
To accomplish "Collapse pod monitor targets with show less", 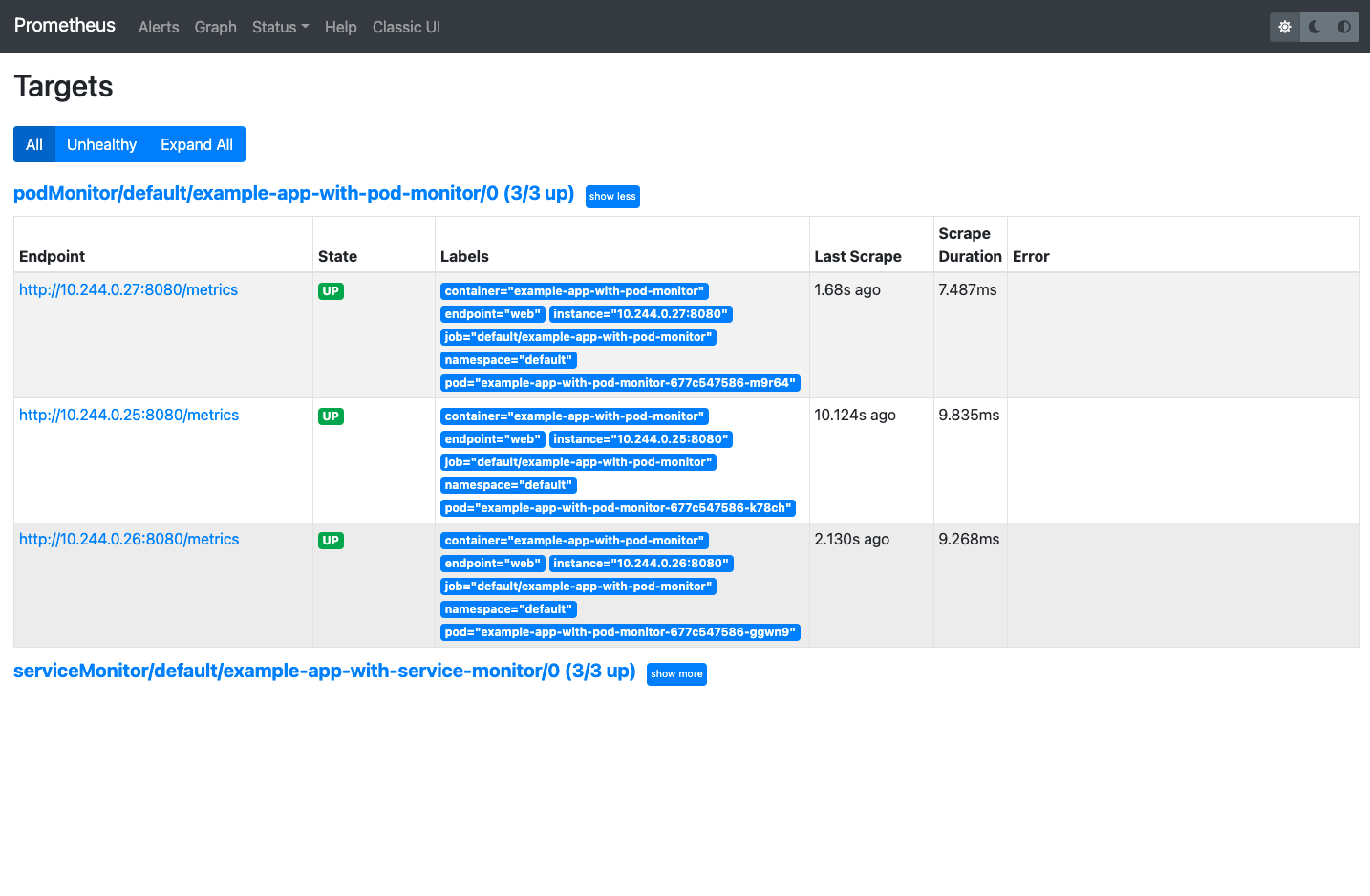I will (612, 197).
